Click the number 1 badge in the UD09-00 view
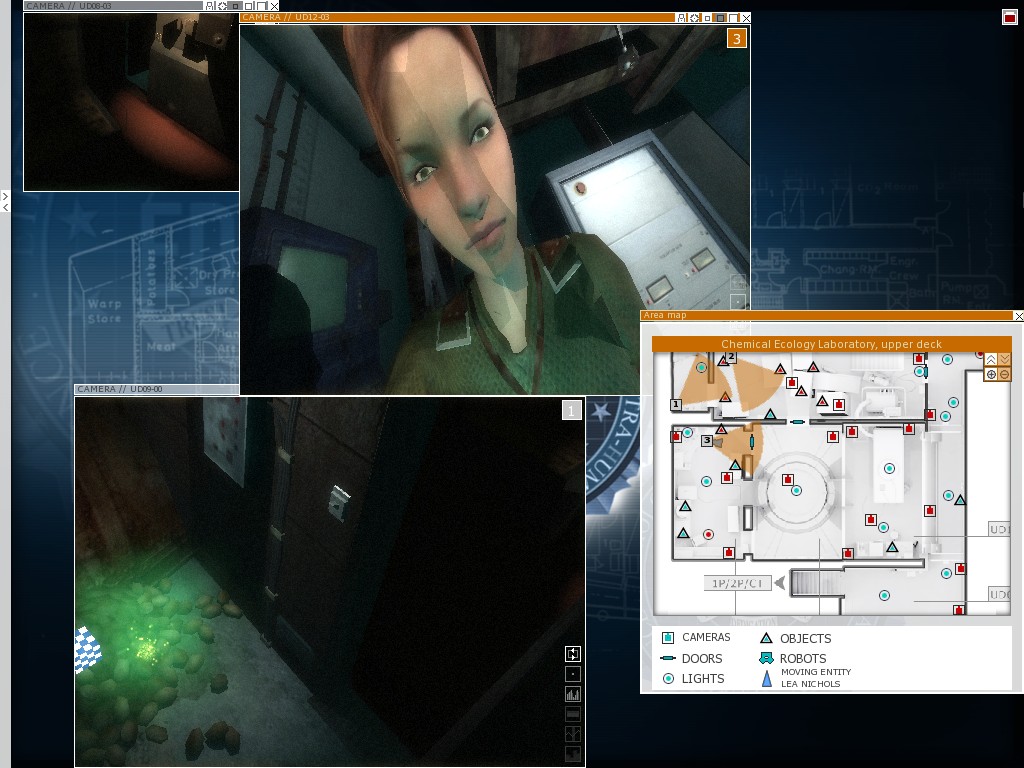This screenshot has width=1024, height=768. coord(571,410)
